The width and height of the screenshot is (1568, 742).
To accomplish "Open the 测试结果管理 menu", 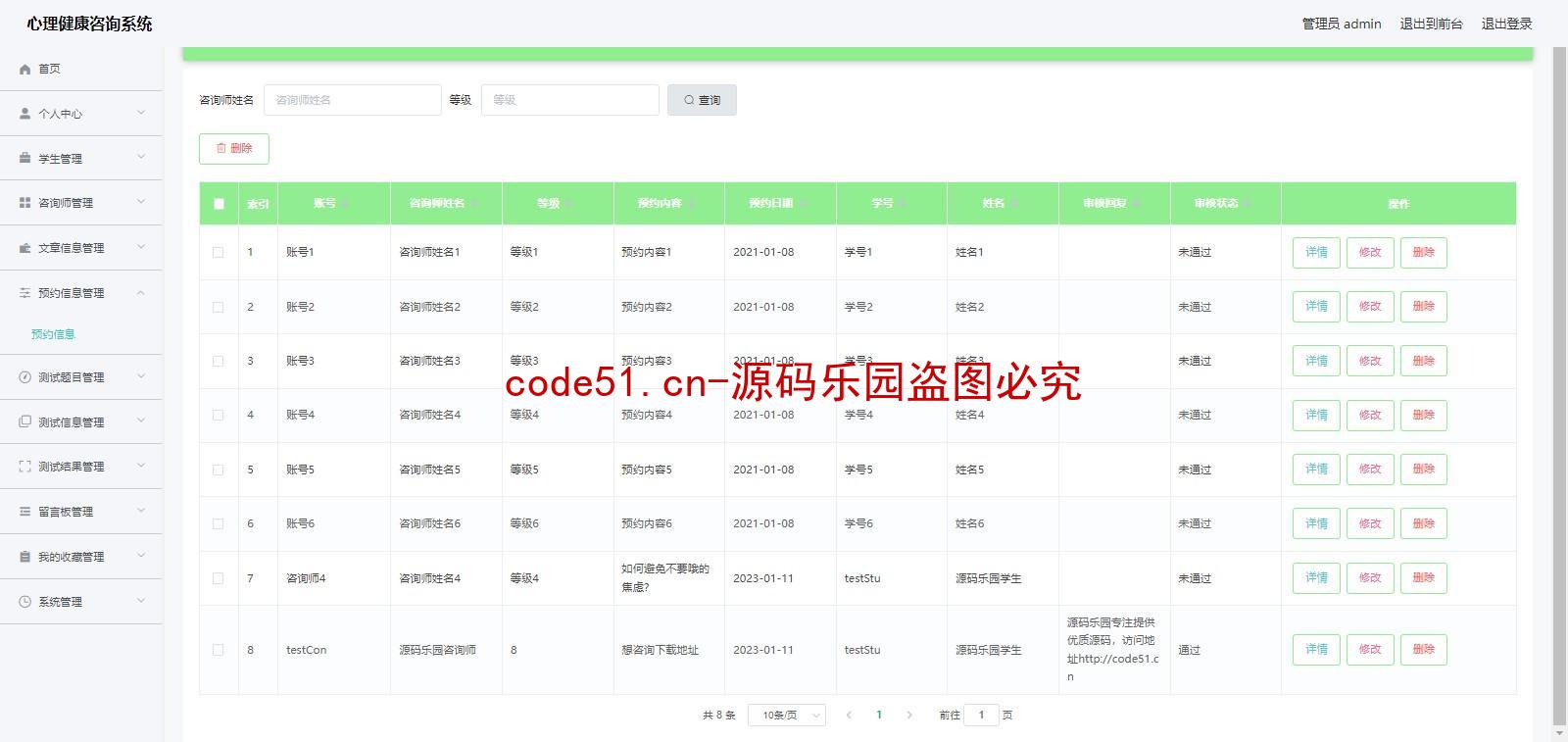I will coord(81,467).
